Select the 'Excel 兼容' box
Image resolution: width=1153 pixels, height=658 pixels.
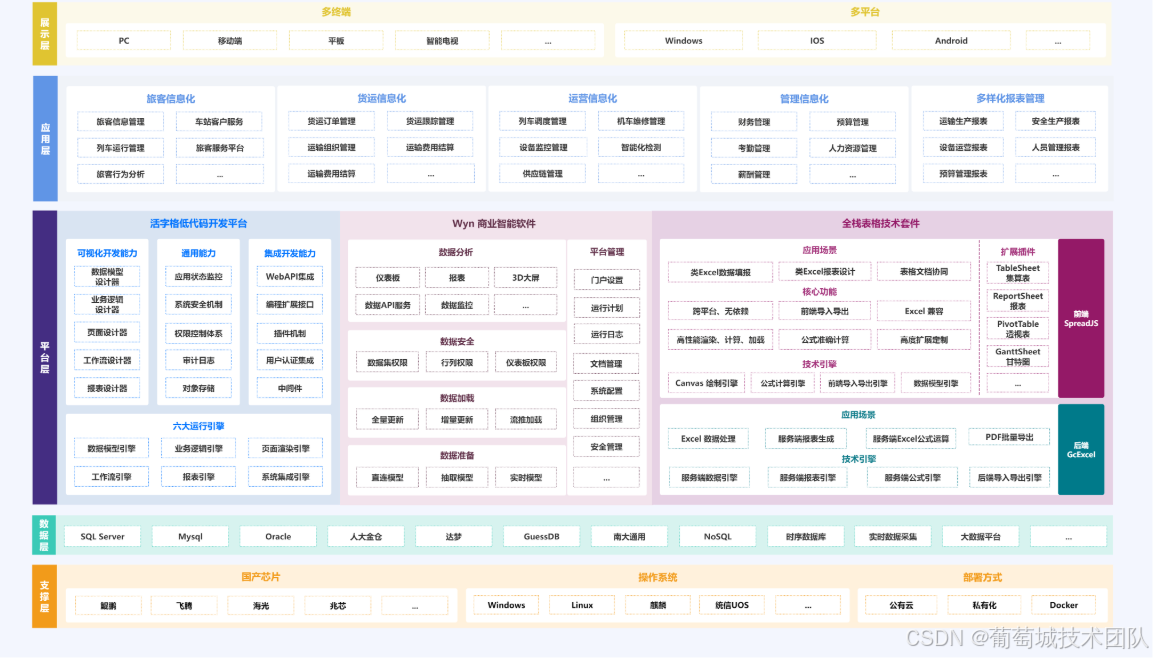point(924,311)
